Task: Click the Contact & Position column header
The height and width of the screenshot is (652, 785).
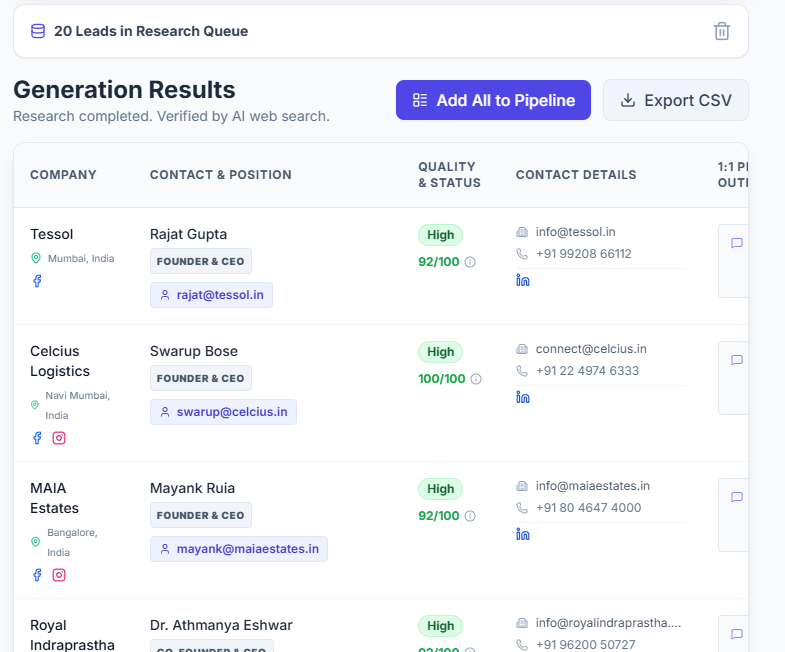Action: pos(220,175)
